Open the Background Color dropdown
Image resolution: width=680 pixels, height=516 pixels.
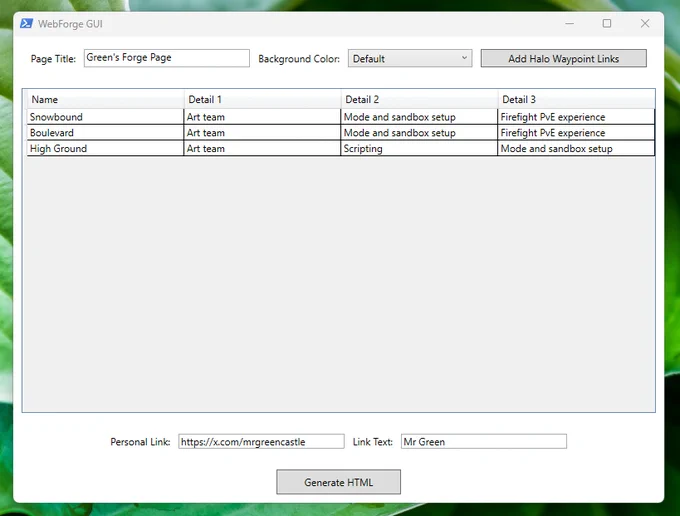(410, 59)
